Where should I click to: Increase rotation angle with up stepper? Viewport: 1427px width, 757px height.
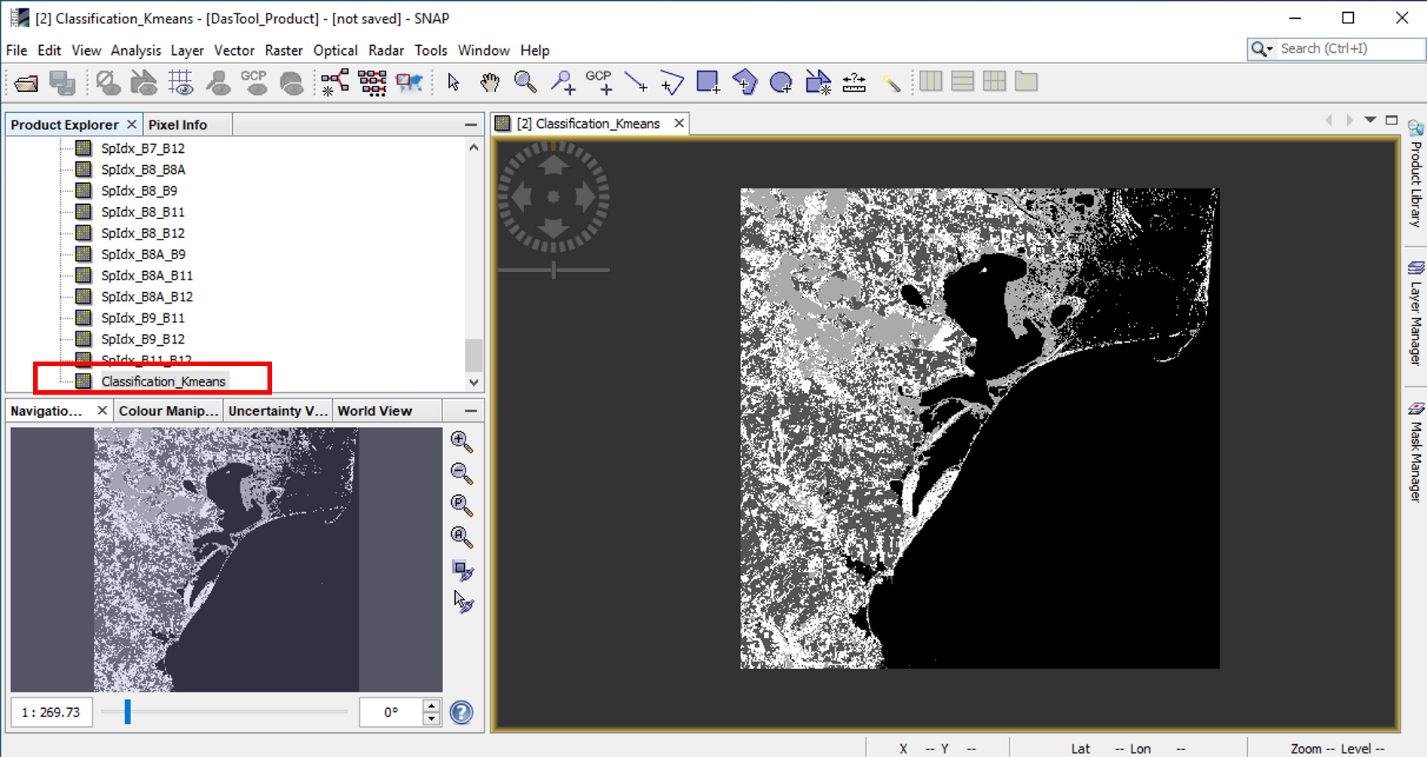(x=431, y=706)
